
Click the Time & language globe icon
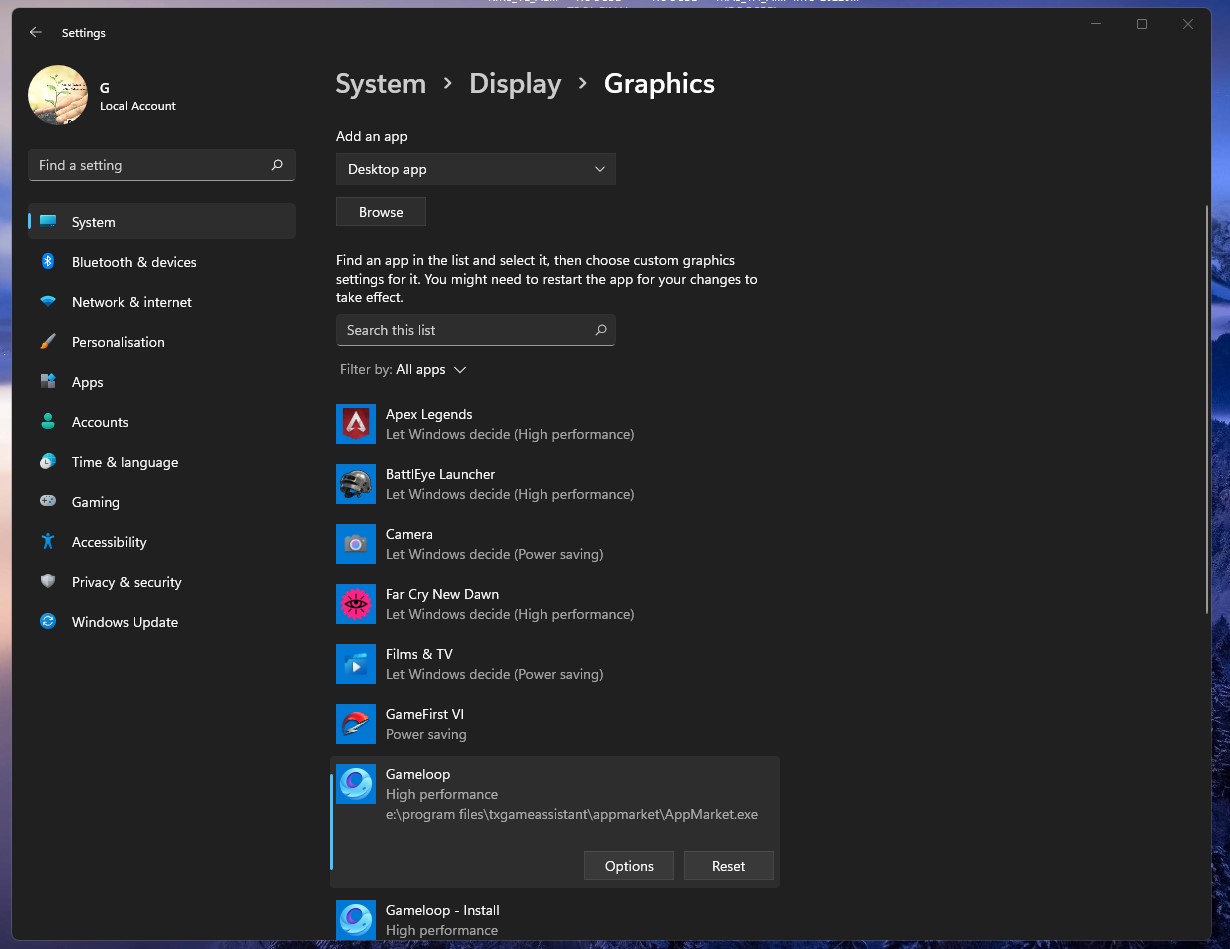(48, 461)
